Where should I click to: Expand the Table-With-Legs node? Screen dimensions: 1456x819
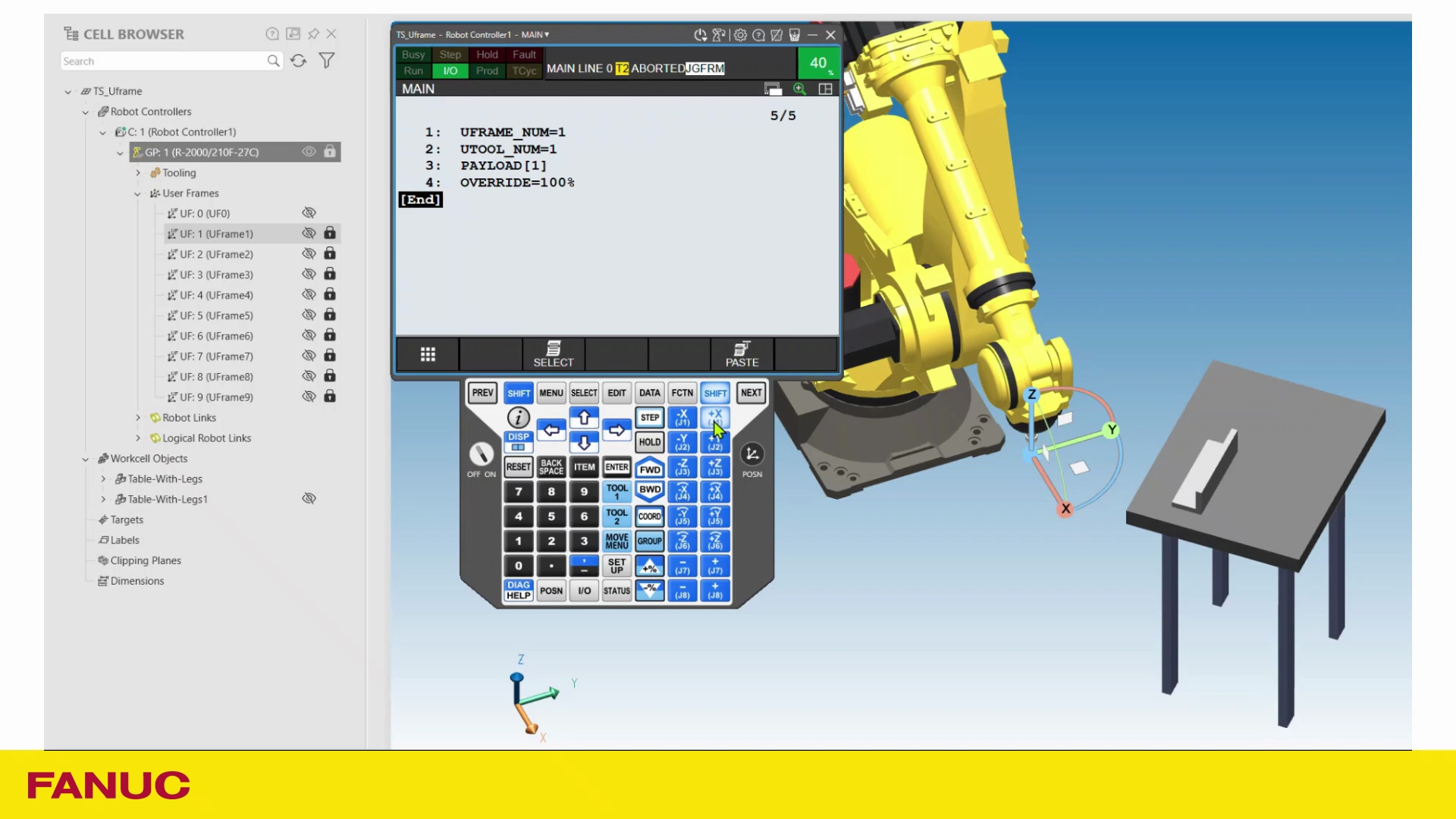103,479
